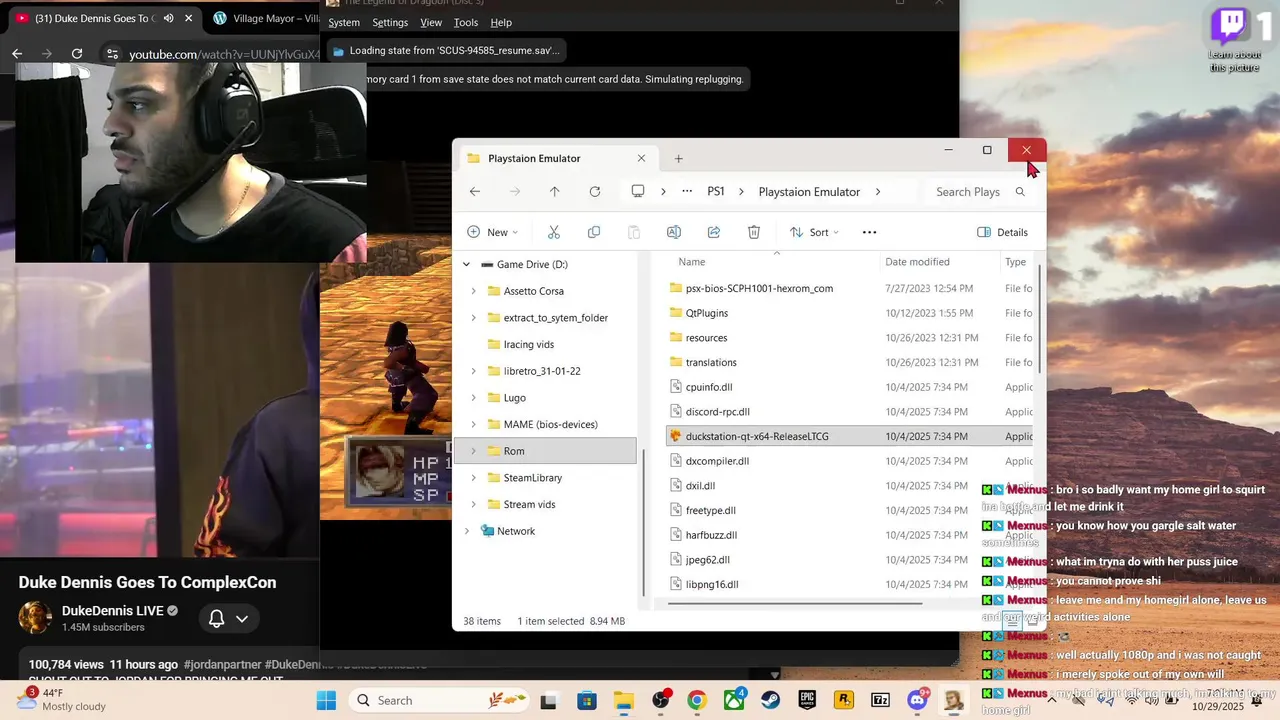Open the View menu in DuckStation
Viewport: 1280px width, 720px height.
click(431, 23)
